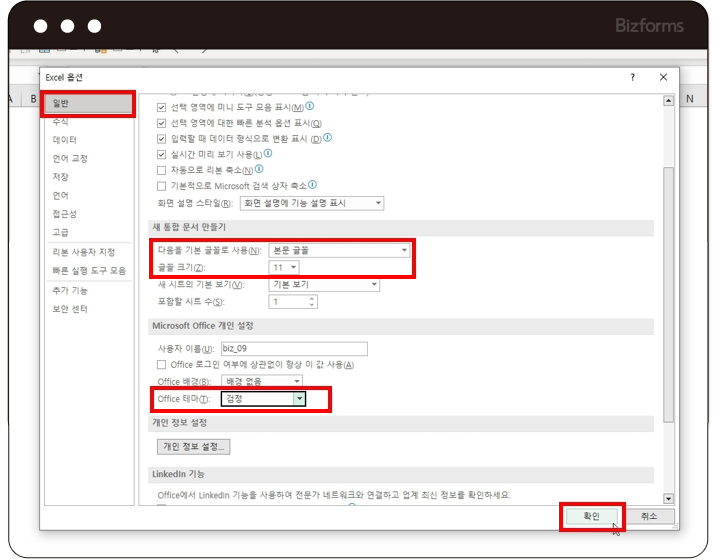Click the help question mark in Excel 옵션 title bar
This screenshot has width=715, height=560.
pyautogui.click(x=632, y=78)
